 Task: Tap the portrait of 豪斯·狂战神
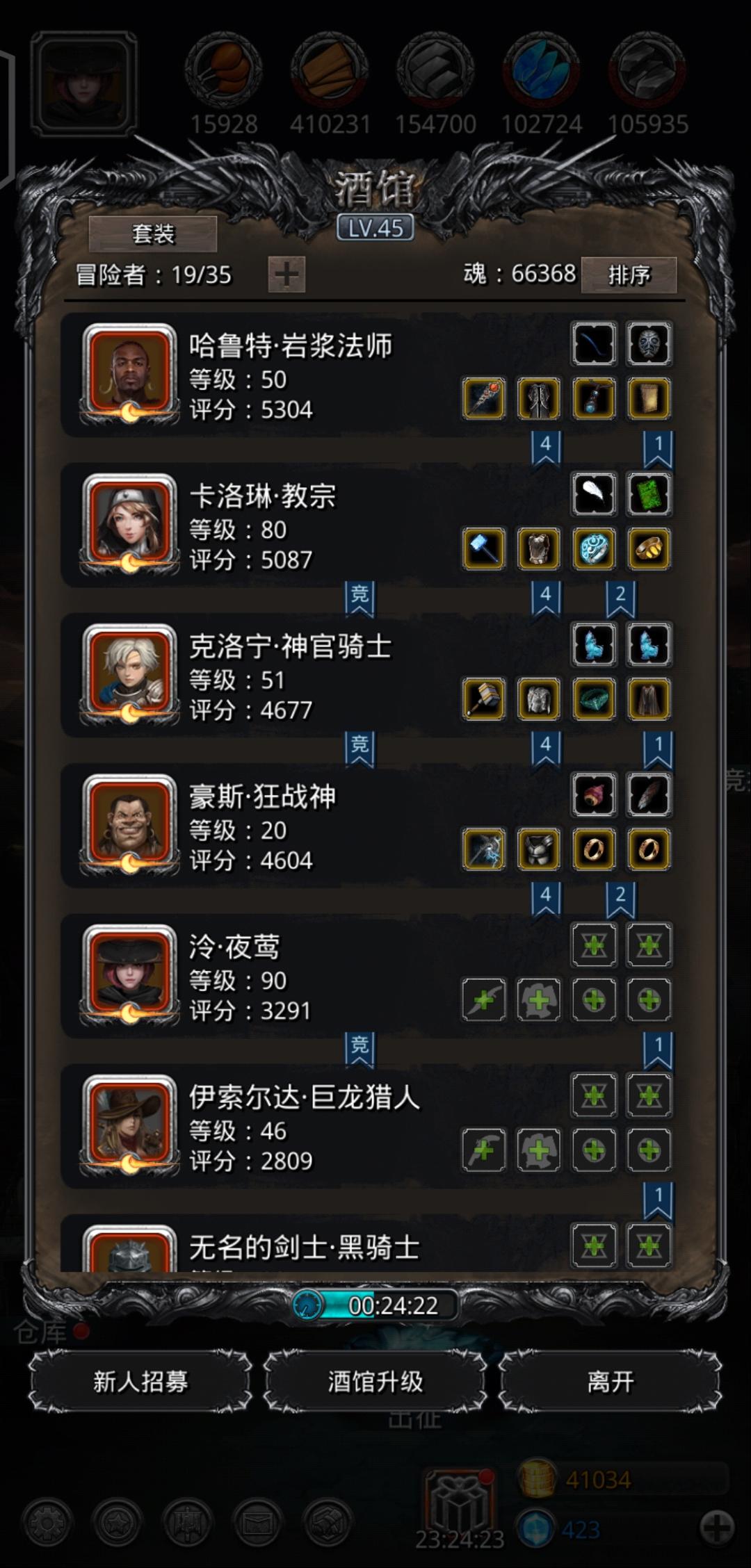(129, 824)
